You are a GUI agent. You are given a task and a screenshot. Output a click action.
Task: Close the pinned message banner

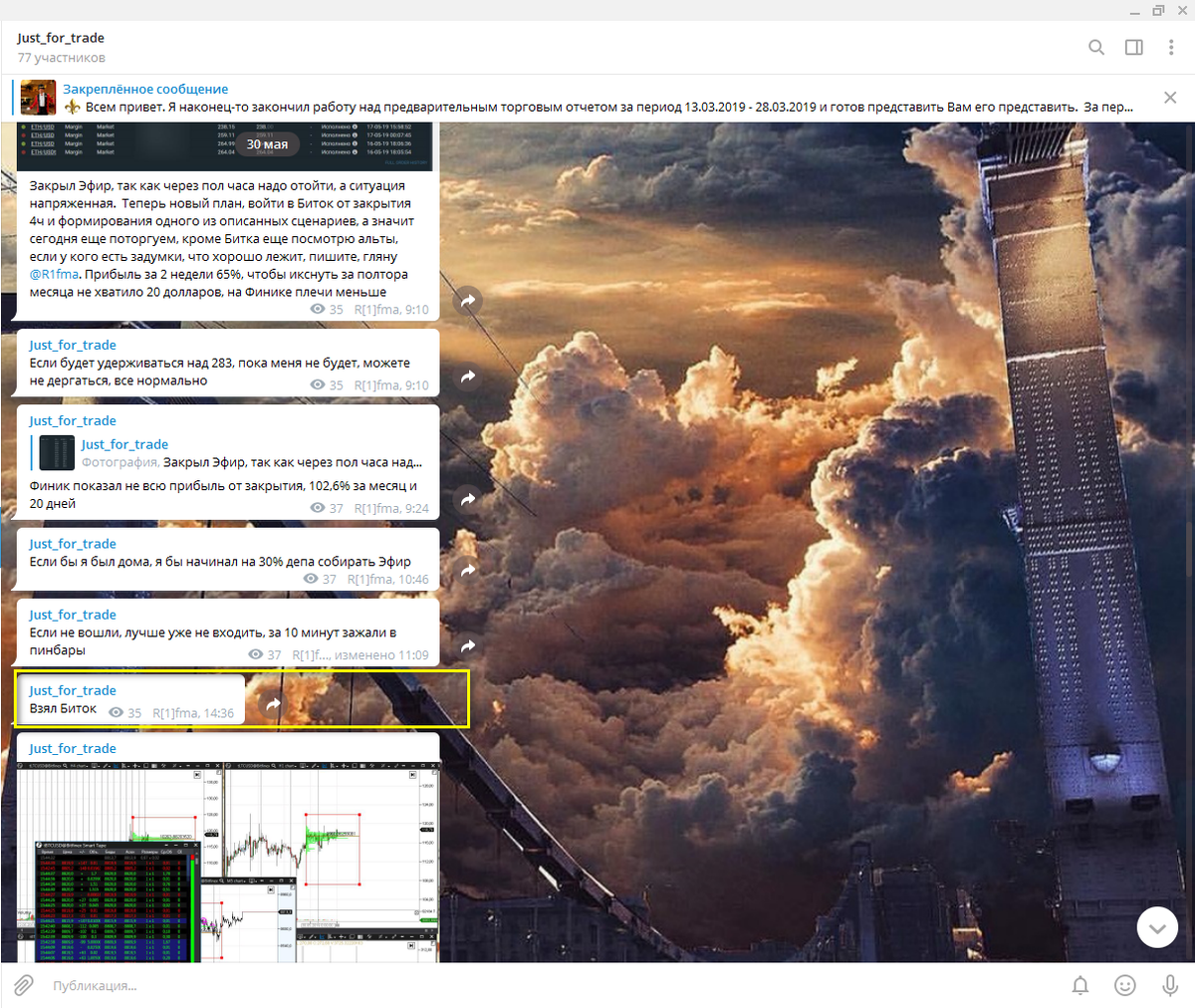(1170, 98)
